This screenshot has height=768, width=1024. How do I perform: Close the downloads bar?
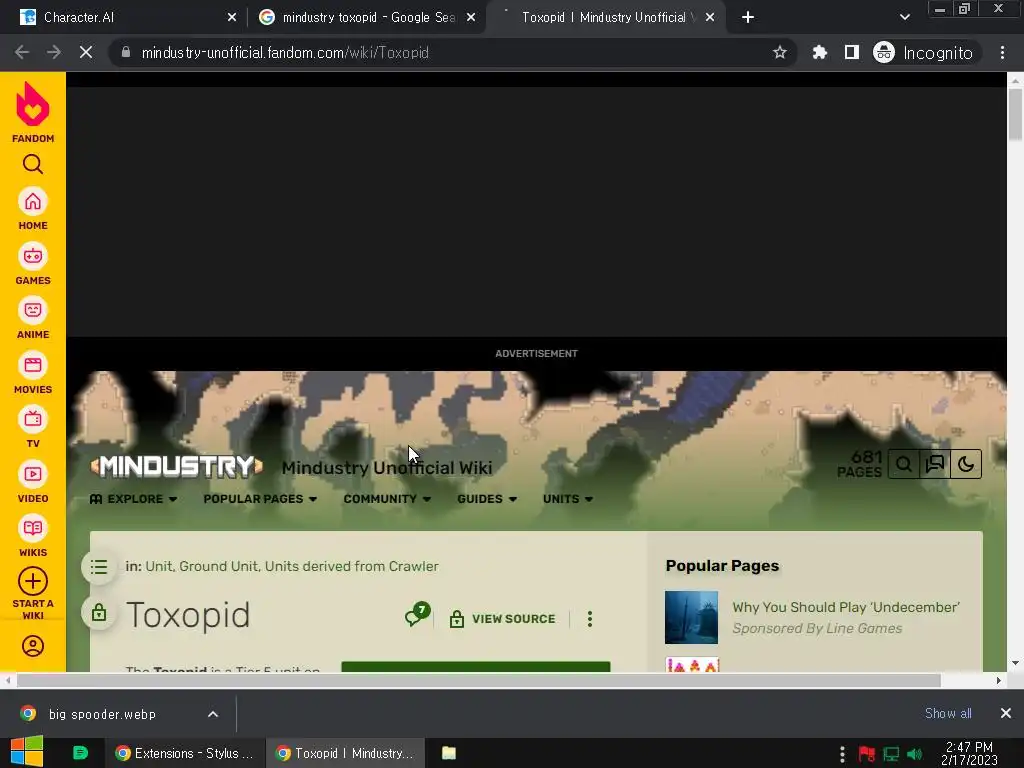tap(1006, 713)
